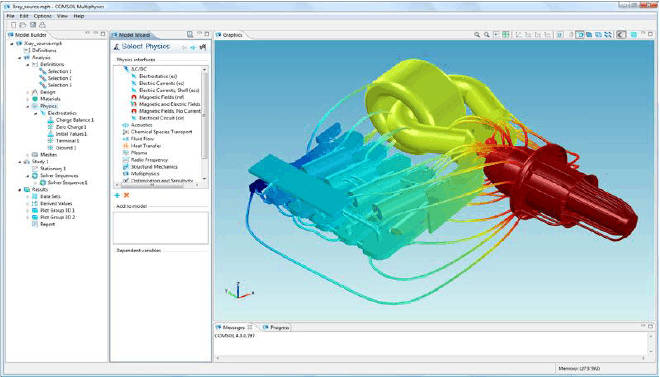Click the Zoom Box icon in Graphics toolbar
660x377 pixels.
tap(496, 35)
